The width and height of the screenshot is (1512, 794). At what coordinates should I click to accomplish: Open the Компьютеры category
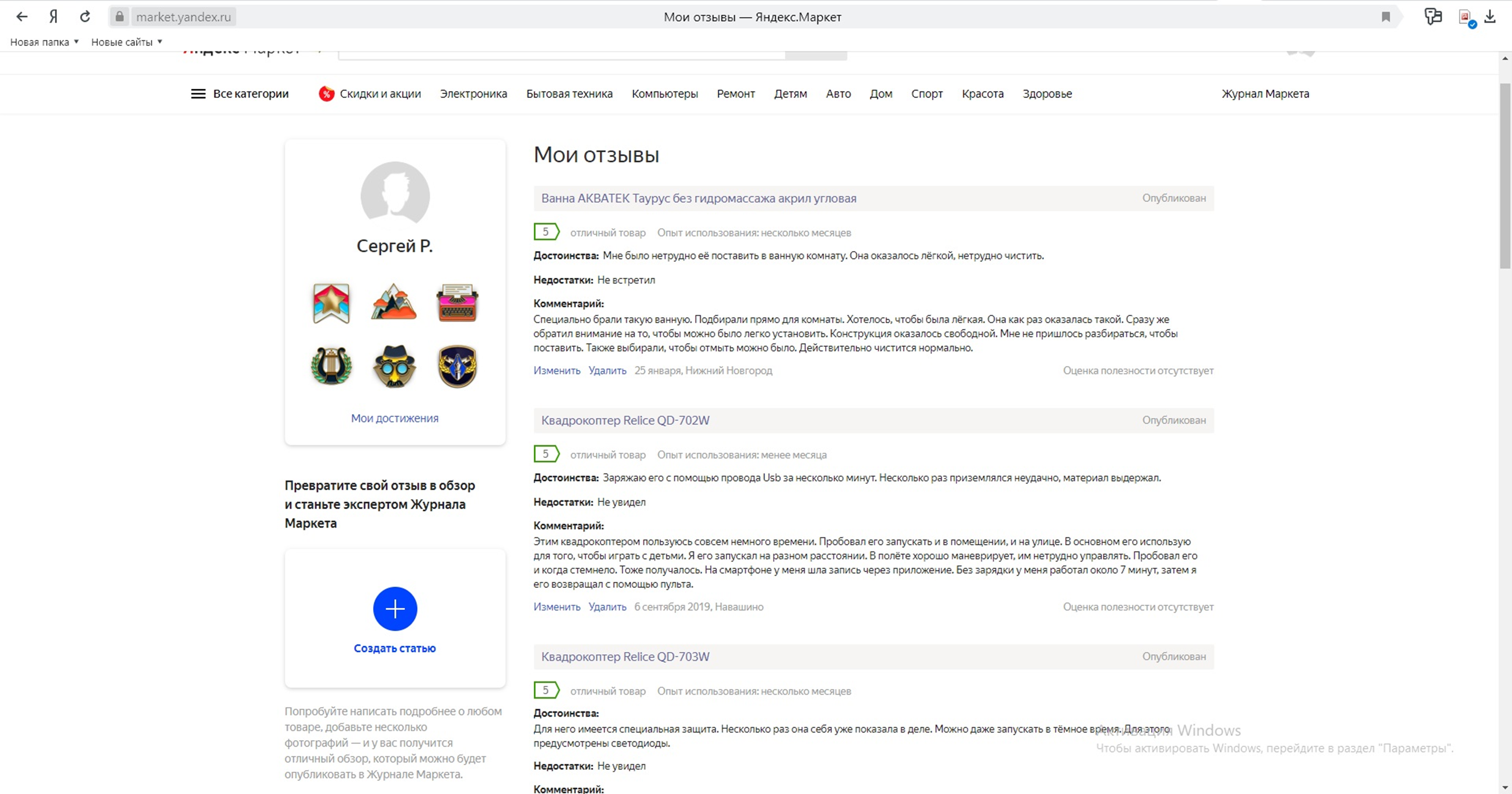click(665, 94)
